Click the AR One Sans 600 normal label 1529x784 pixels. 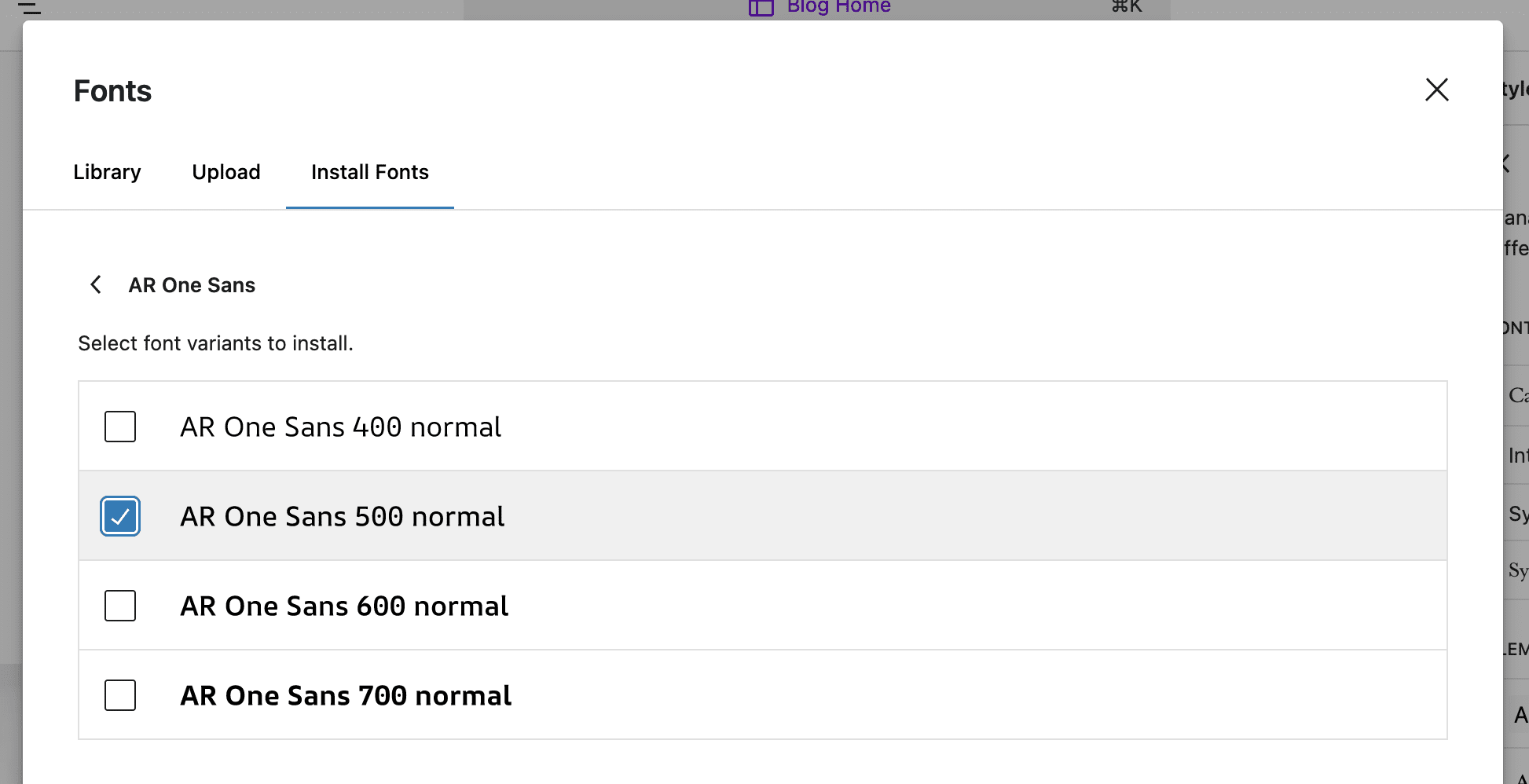(x=344, y=606)
